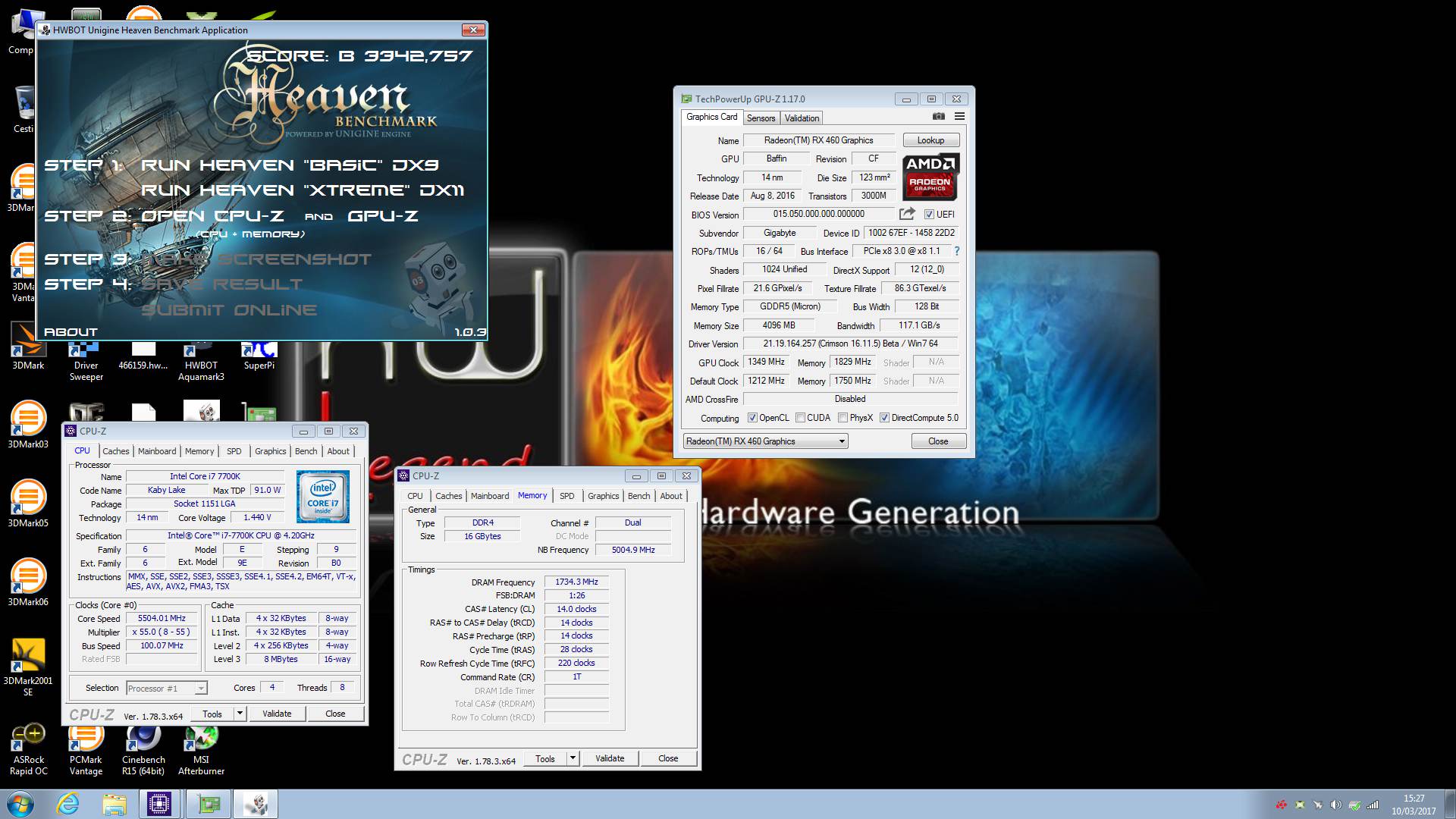Click the taskbar clock showing 15:27
The width and height of the screenshot is (1456, 819).
click(1414, 805)
